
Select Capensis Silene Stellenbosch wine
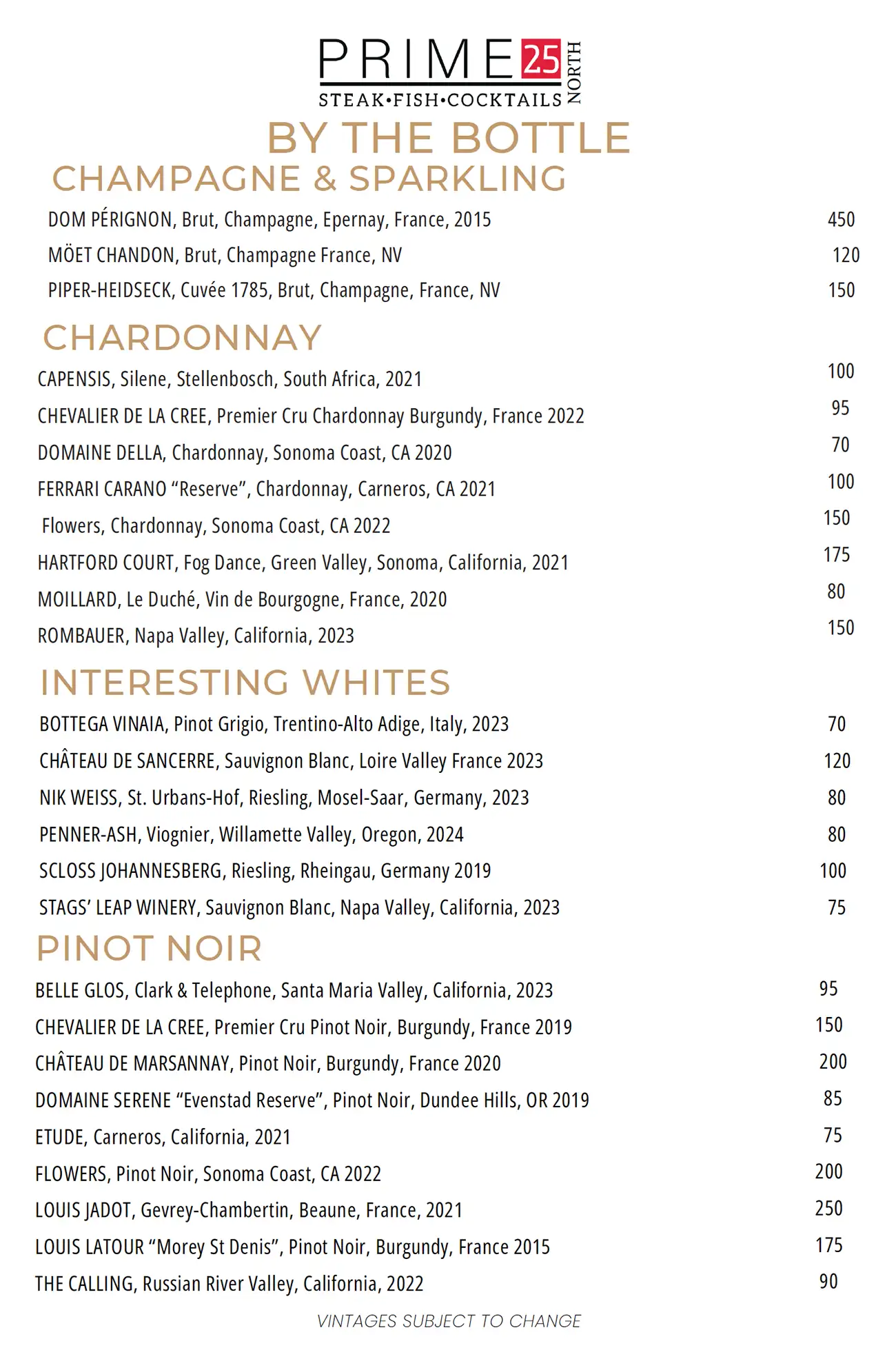click(230, 379)
